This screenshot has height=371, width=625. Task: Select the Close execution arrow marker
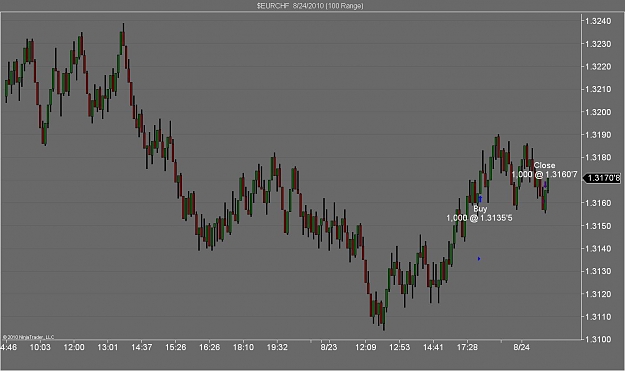pos(545,185)
